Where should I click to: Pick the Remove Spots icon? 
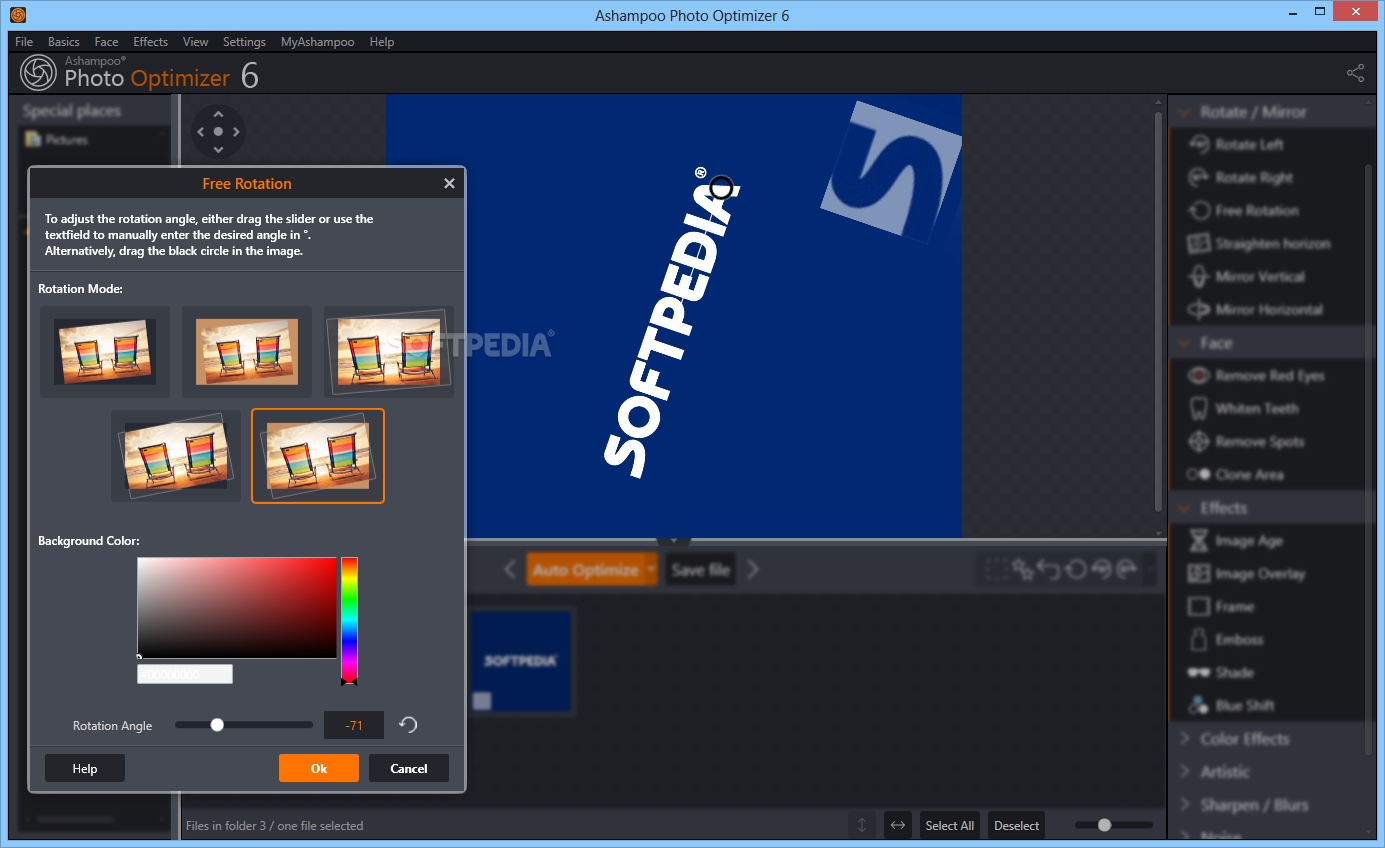coord(1198,442)
